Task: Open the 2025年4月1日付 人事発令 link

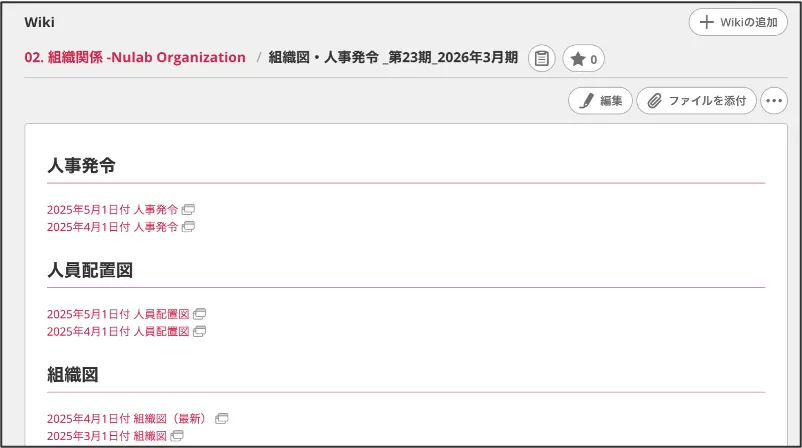Action: pos(113,227)
